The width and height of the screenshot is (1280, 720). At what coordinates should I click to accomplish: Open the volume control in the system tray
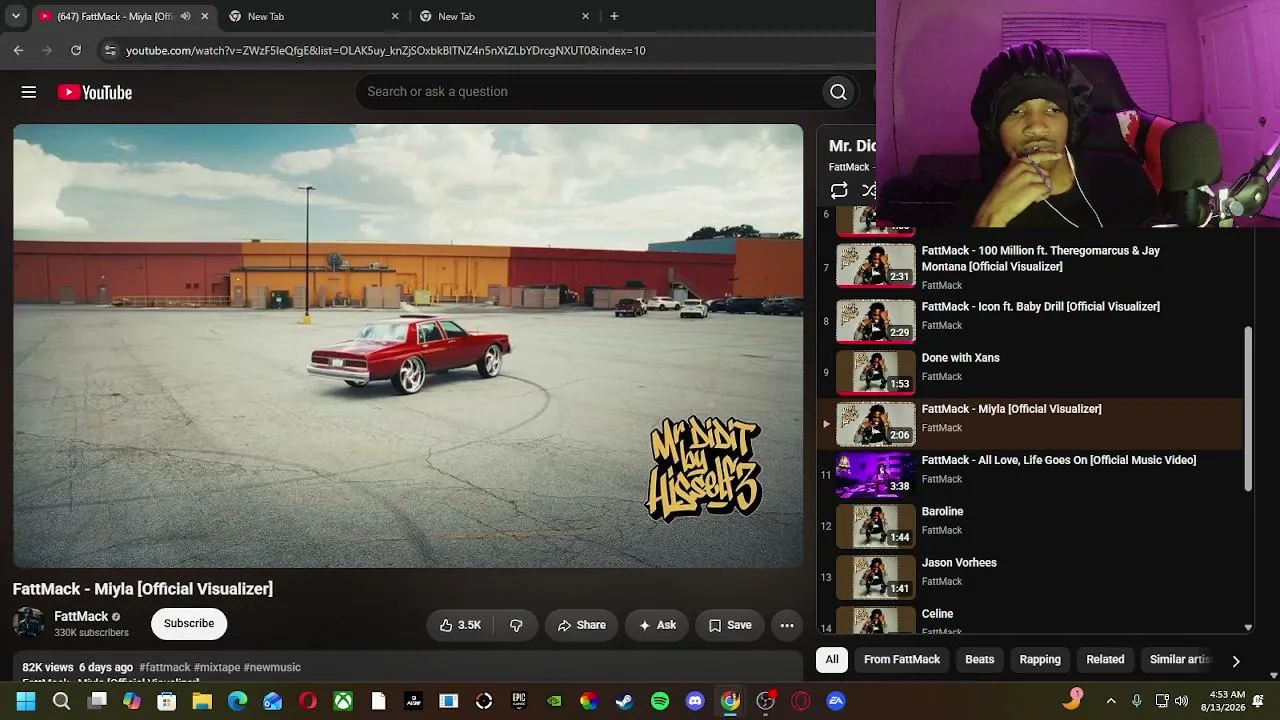pyautogui.click(x=1182, y=701)
